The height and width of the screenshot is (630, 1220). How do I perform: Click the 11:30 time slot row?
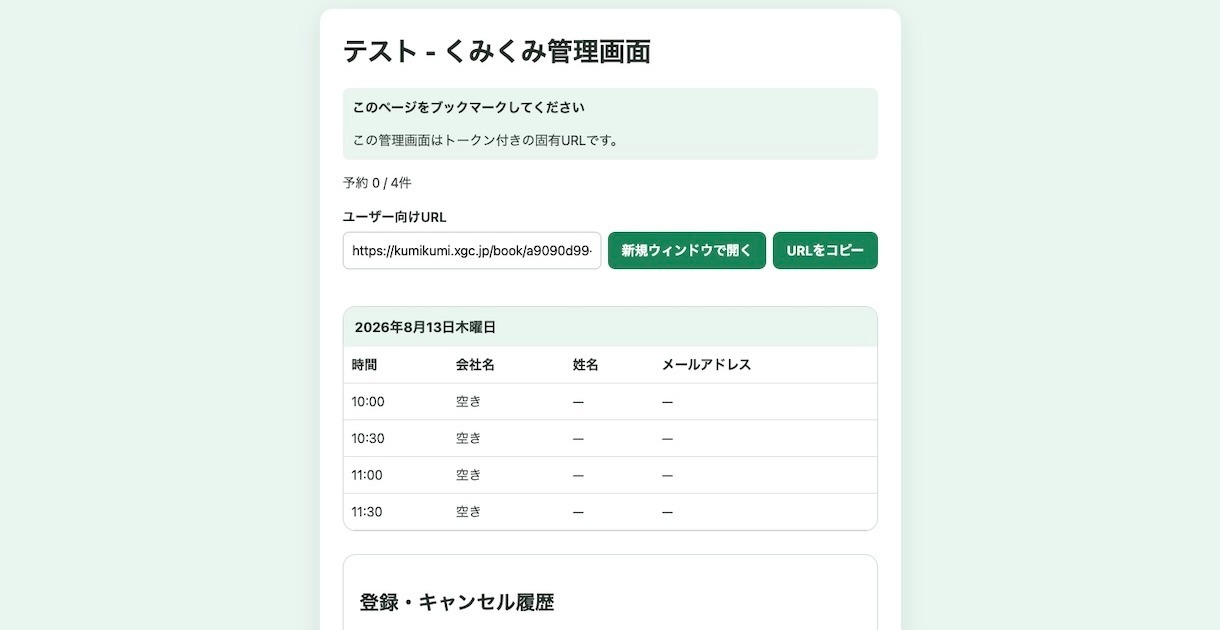(x=610, y=512)
